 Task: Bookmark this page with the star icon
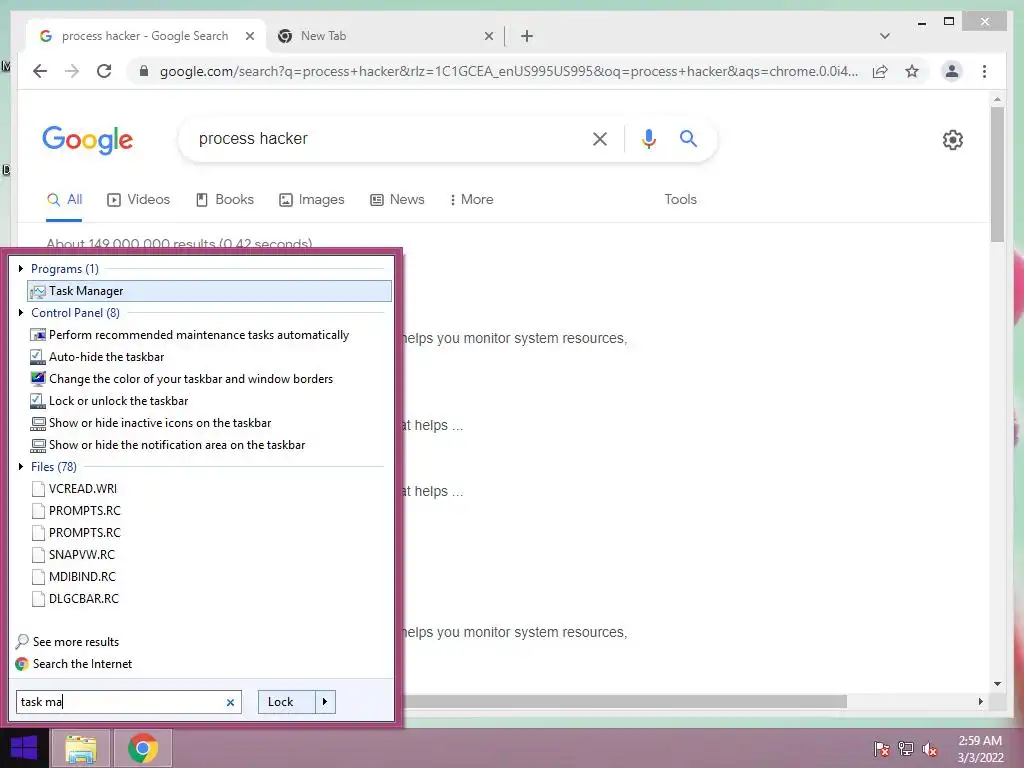[912, 71]
